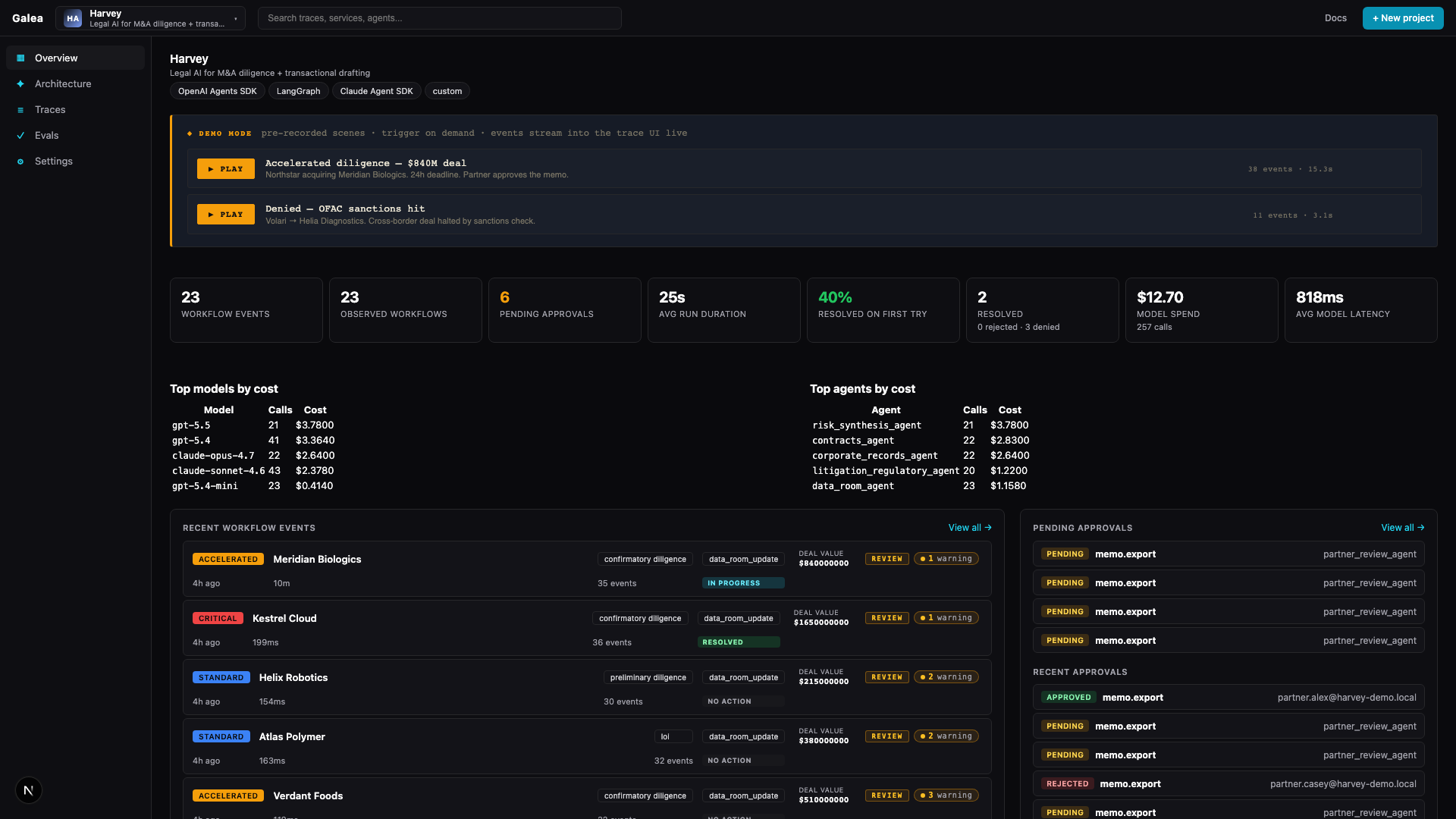View all recent workflow events
Viewport: 1456px width, 819px height.
[x=970, y=528]
